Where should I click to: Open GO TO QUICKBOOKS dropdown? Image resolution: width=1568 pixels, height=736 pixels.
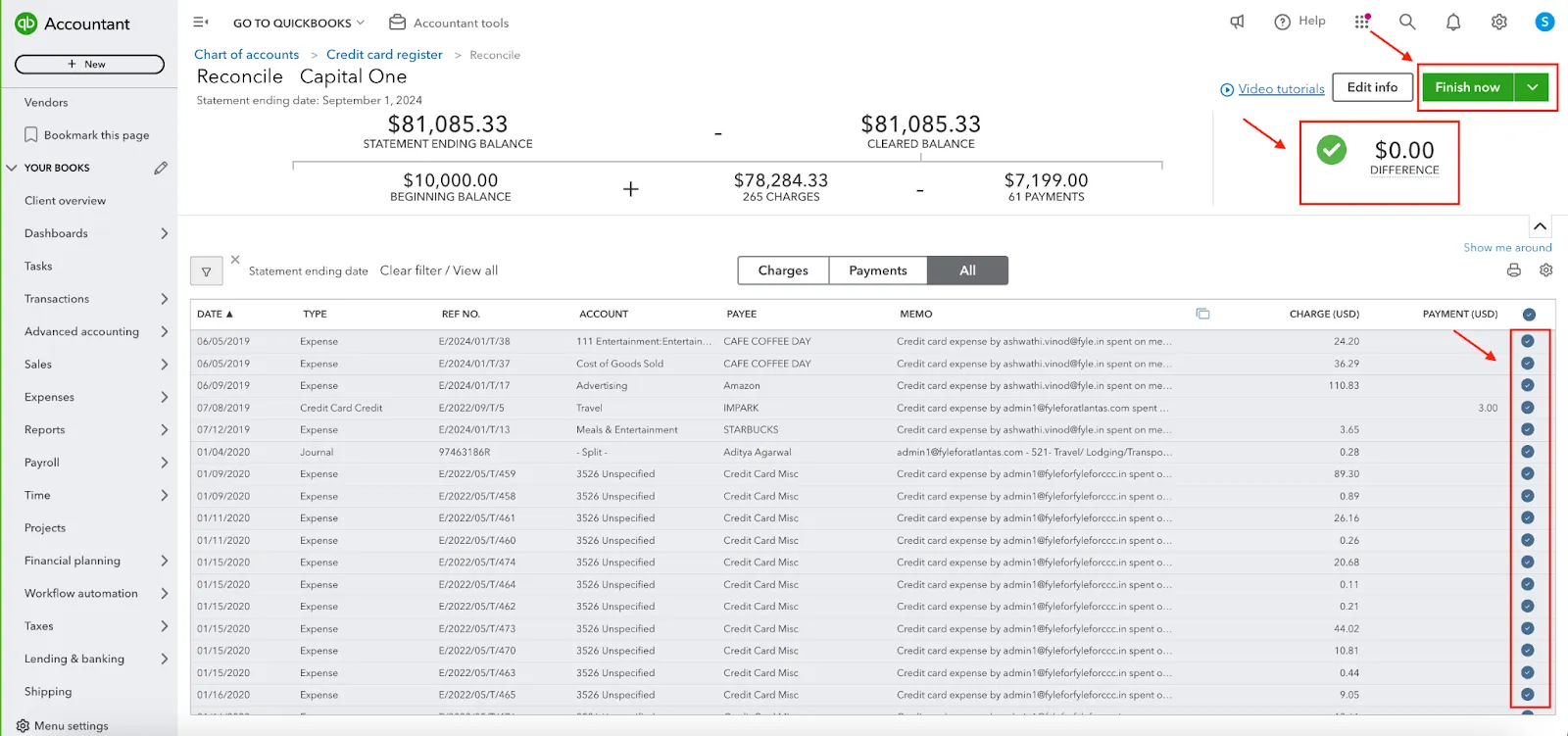click(298, 23)
